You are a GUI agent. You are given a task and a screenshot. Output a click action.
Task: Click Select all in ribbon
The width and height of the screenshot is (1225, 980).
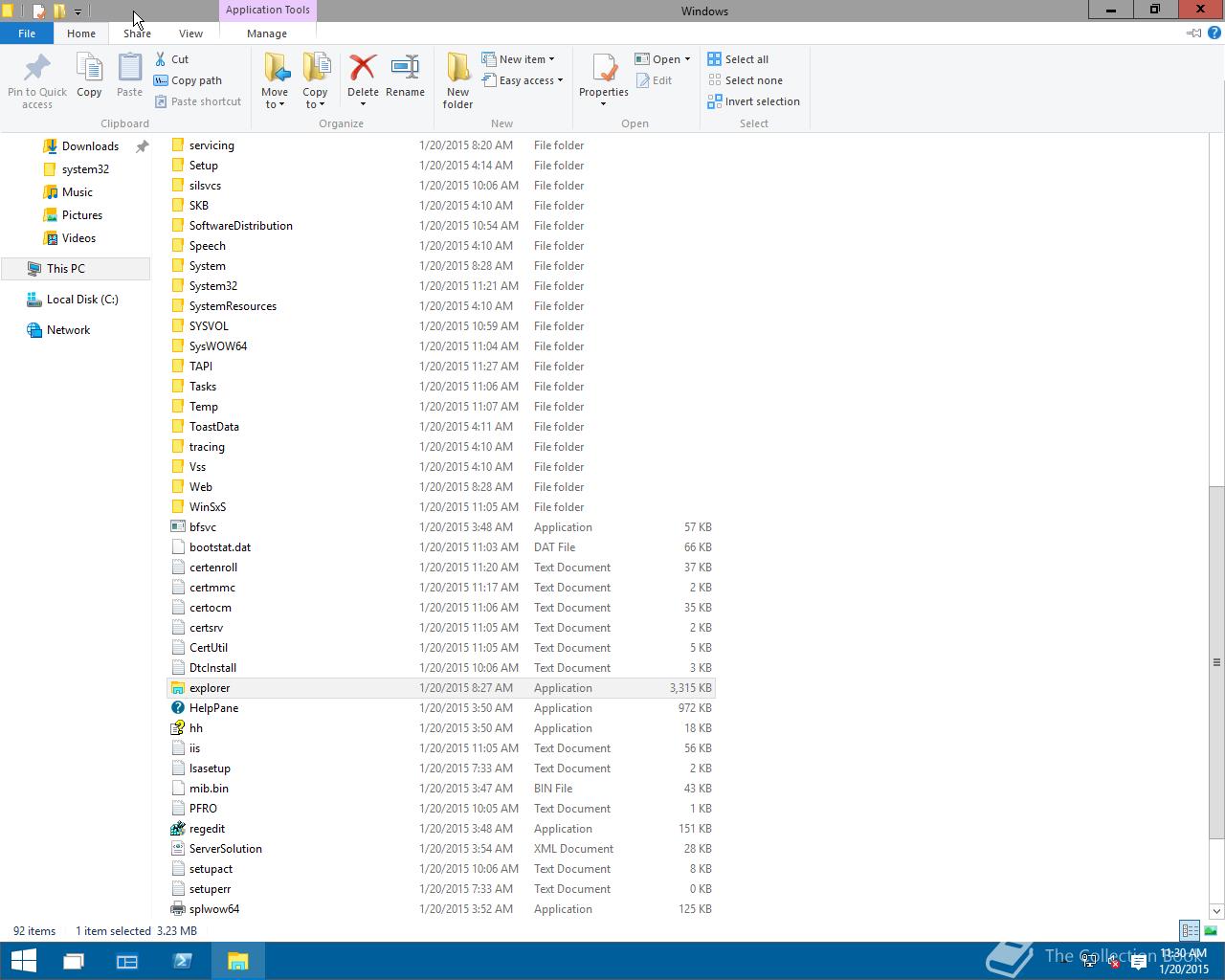[738, 59]
